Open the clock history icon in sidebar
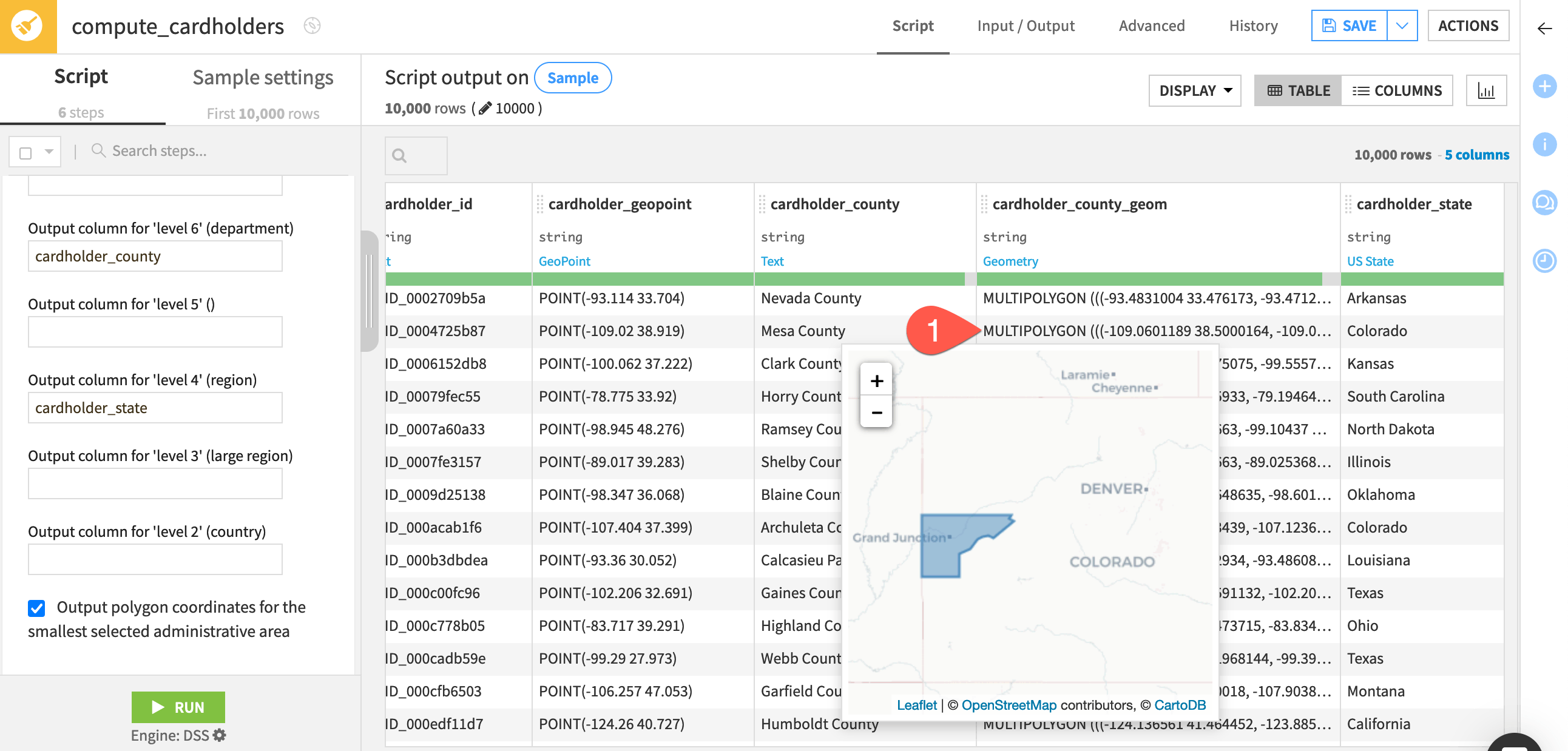The image size is (1568, 751). 1544,260
